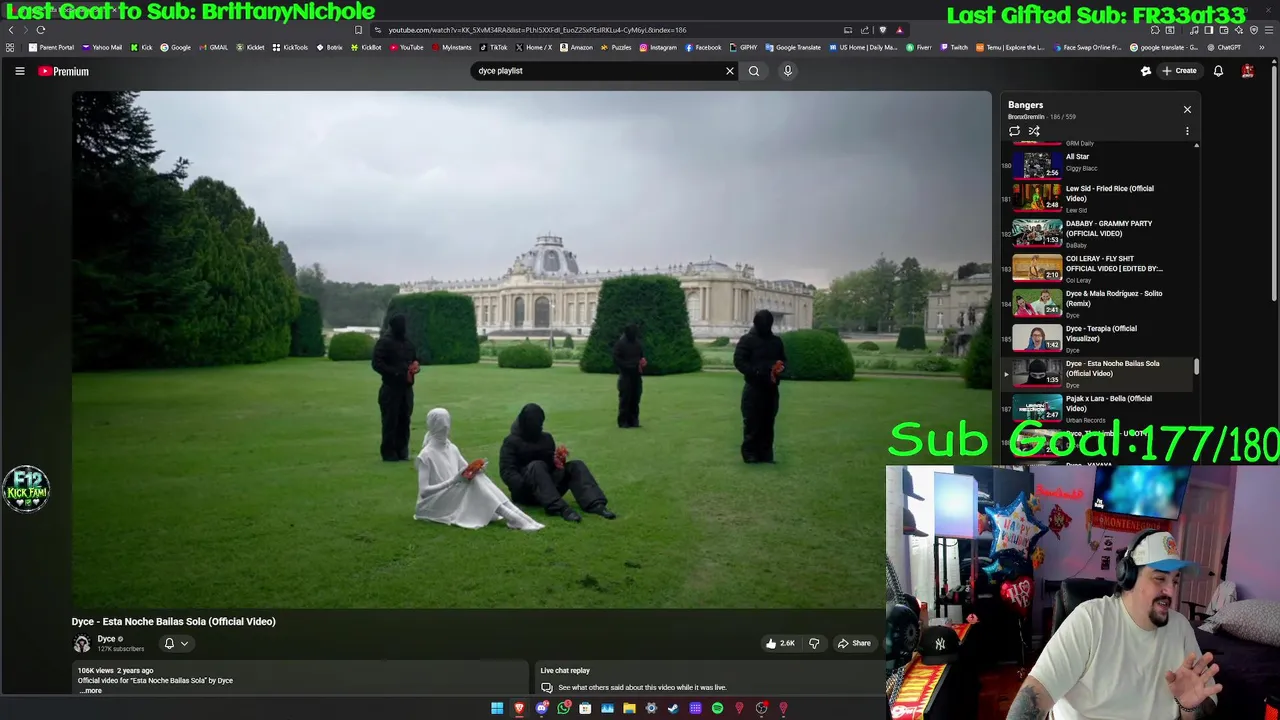1280x720 pixels.
Task: Open File Explorer from taskbar
Action: (x=629, y=708)
